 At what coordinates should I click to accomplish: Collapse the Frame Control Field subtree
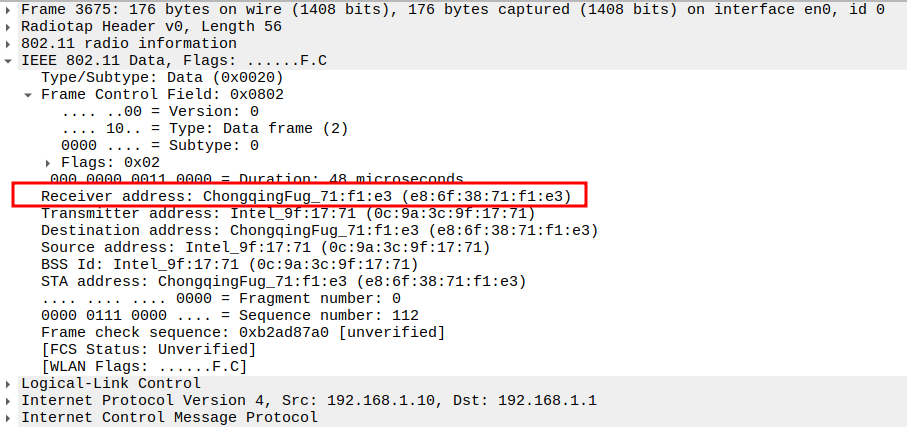pos(29,94)
